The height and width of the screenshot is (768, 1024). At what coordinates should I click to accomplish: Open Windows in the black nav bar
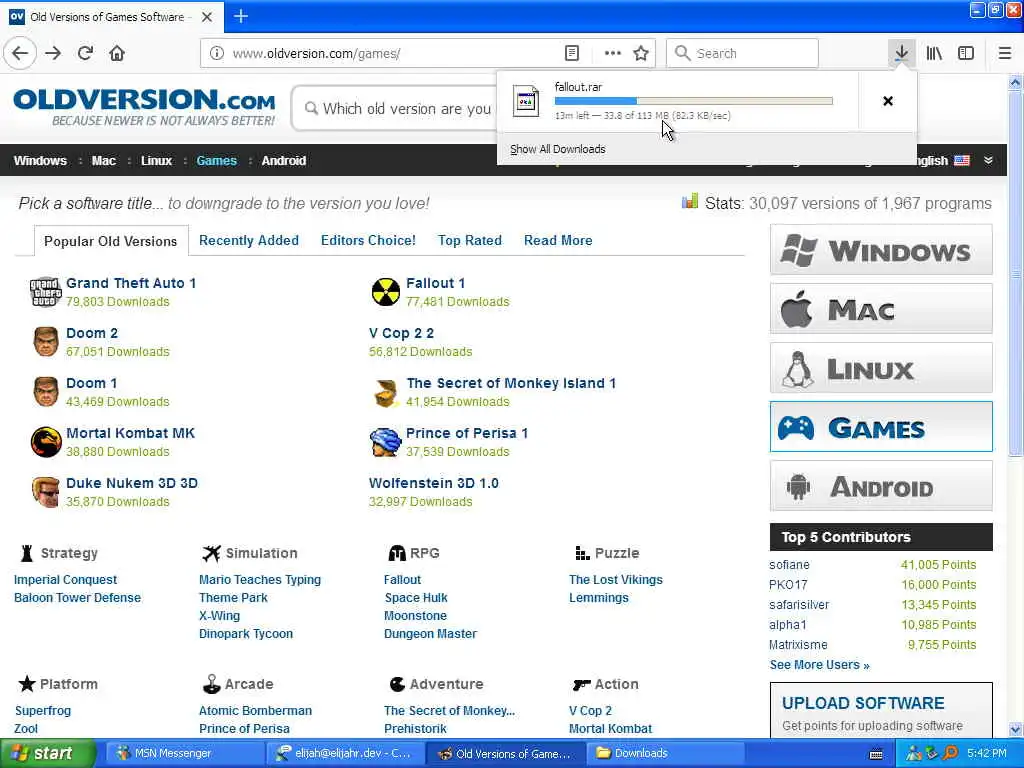point(40,161)
